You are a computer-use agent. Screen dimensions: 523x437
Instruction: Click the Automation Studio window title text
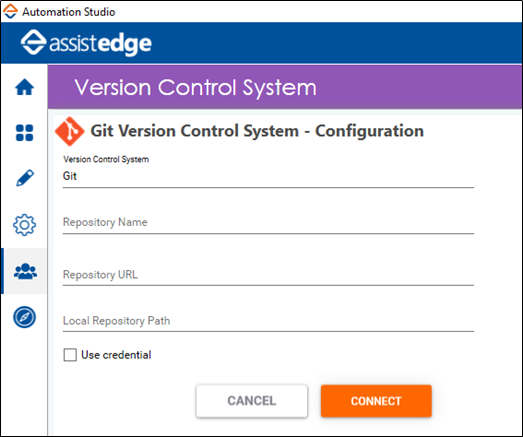[x=69, y=12]
